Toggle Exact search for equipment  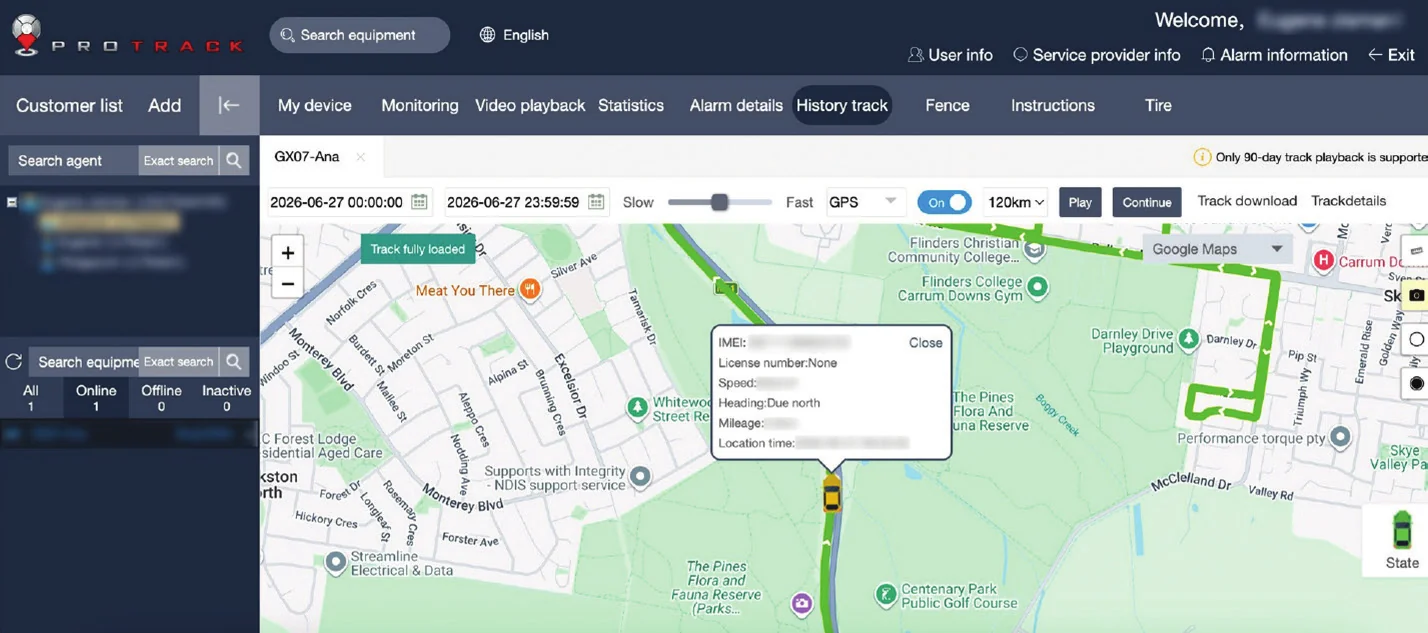click(178, 362)
